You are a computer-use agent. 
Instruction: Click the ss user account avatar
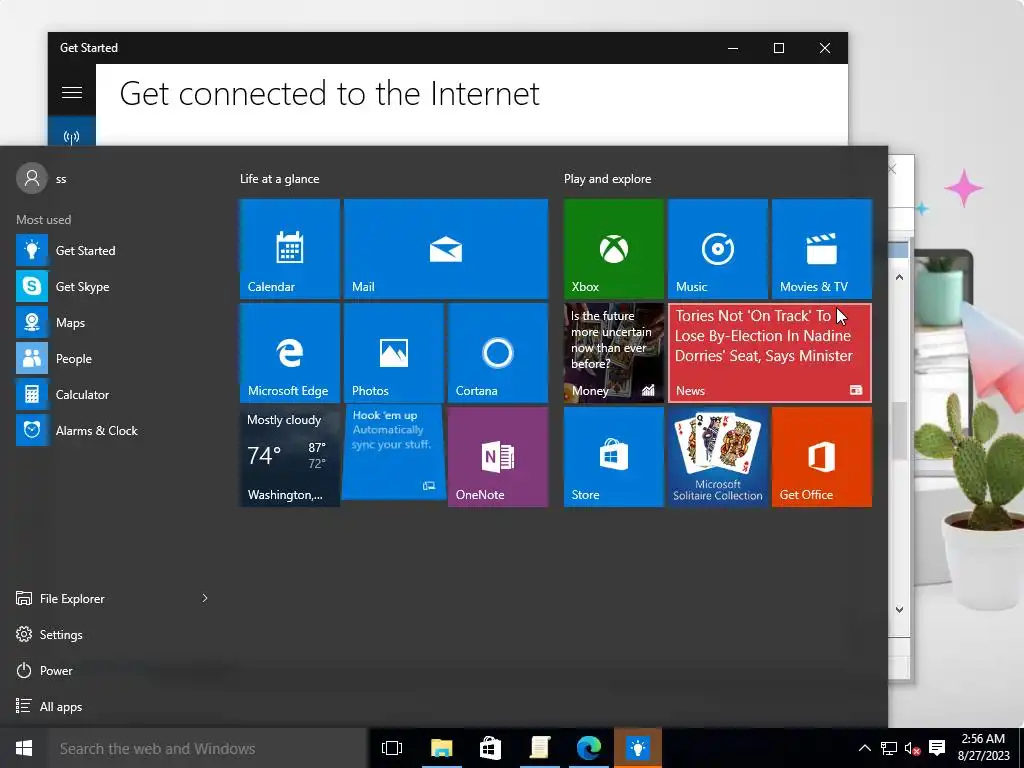pos(32,178)
